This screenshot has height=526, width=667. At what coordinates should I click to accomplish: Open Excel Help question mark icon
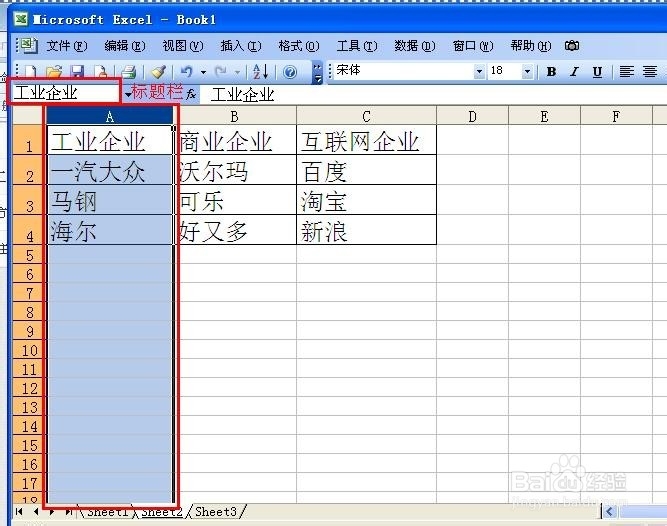(x=290, y=72)
